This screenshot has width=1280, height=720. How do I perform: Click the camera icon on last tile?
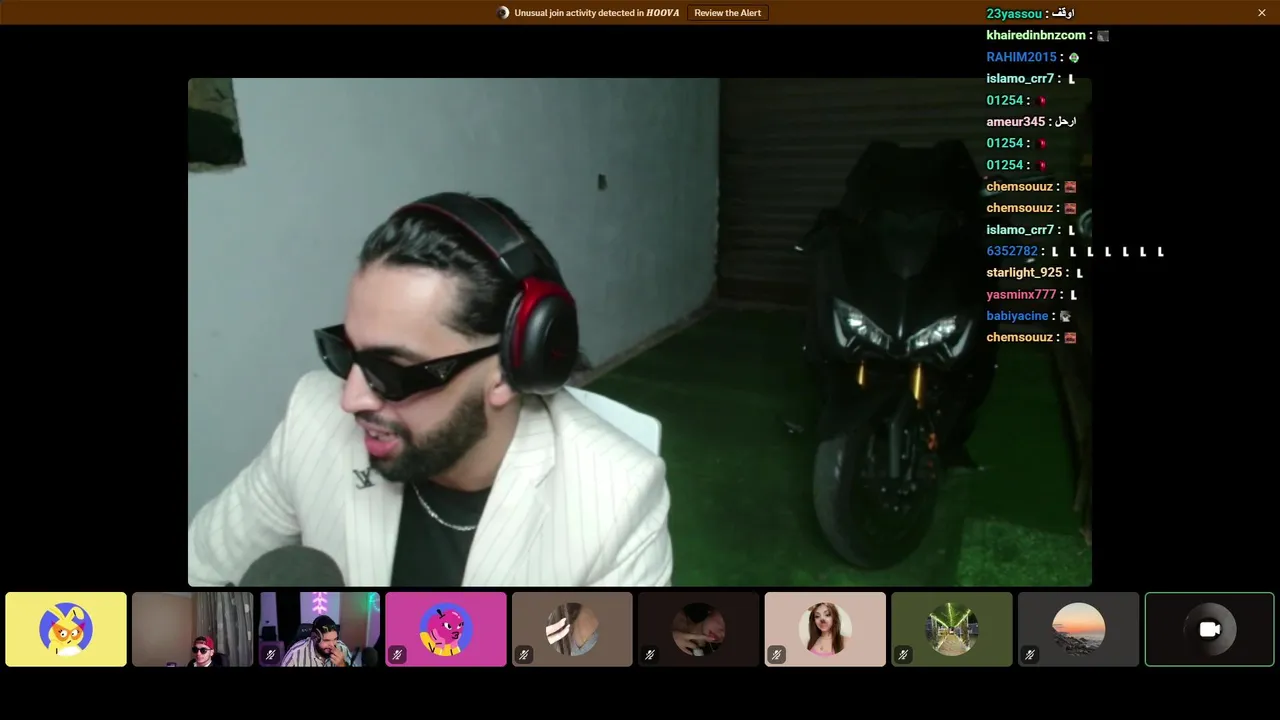pyautogui.click(x=1210, y=629)
